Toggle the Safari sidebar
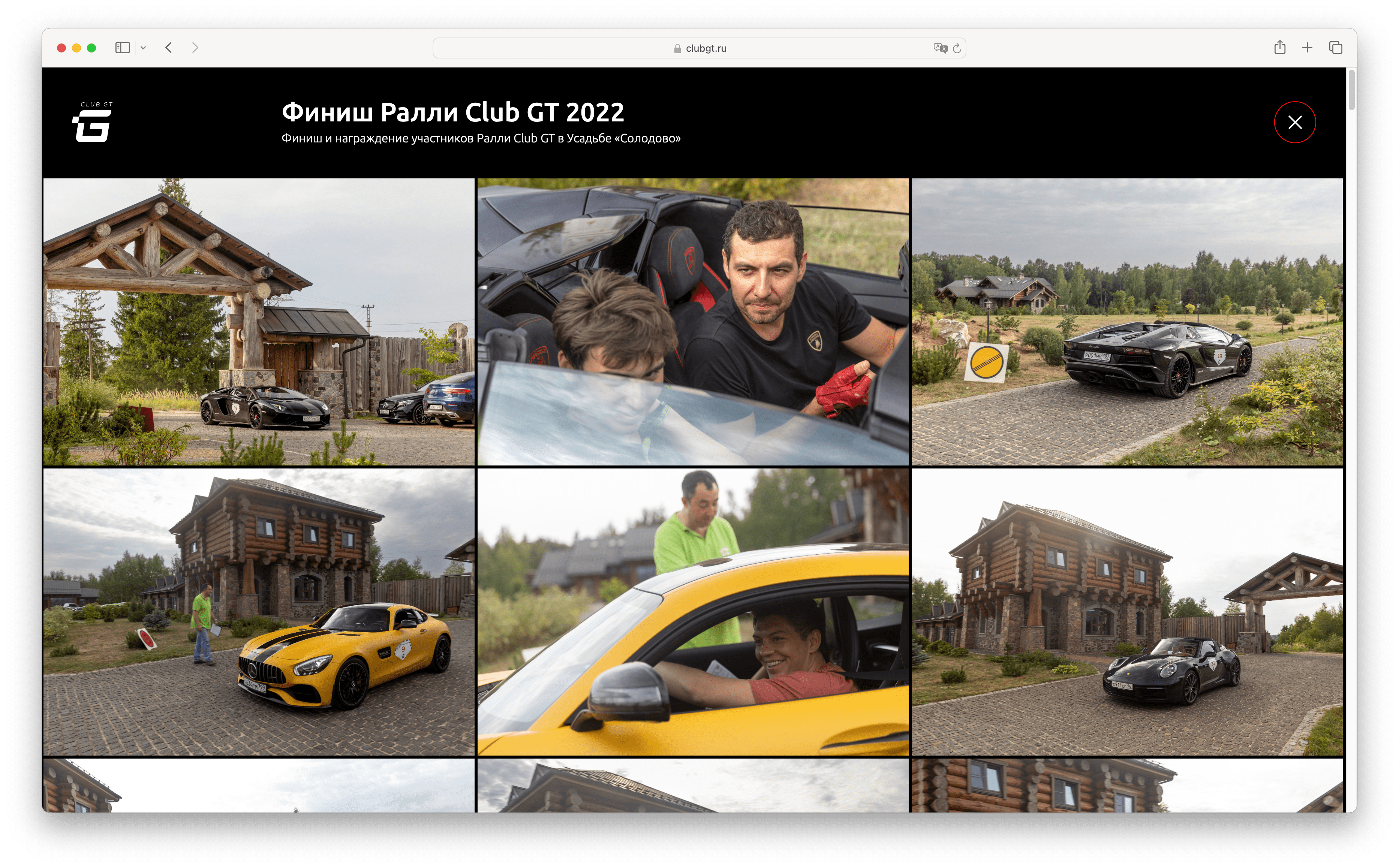The width and height of the screenshot is (1399, 868). pos(122,48)
